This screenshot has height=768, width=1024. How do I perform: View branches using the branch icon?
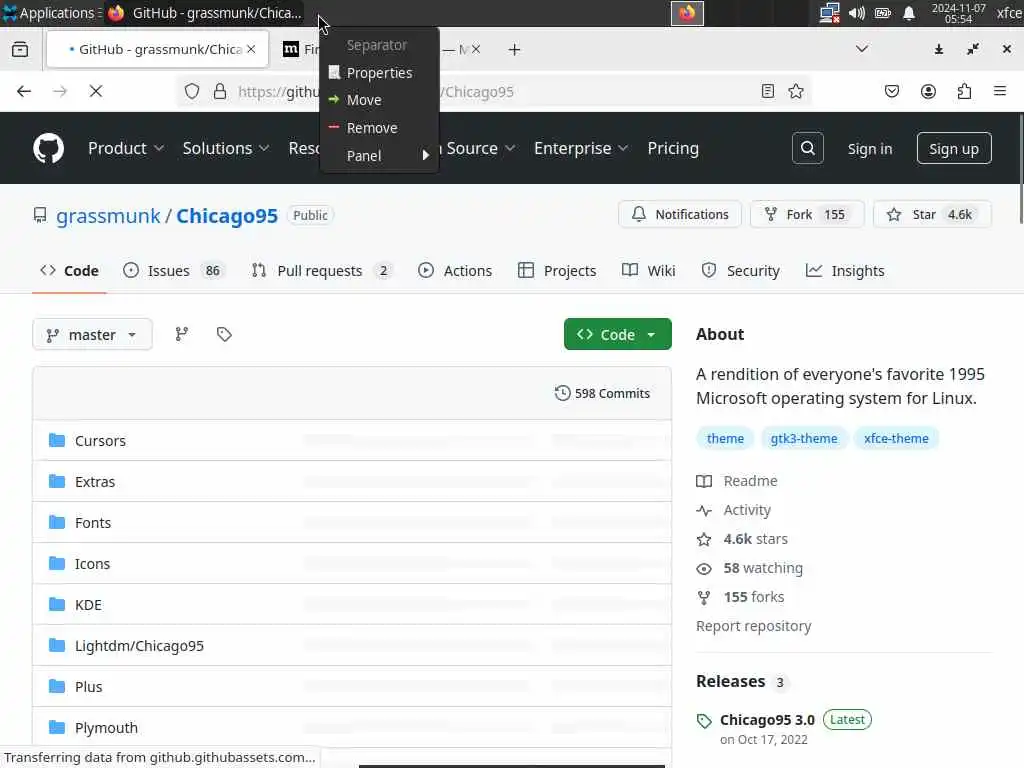tap(182, 334)
